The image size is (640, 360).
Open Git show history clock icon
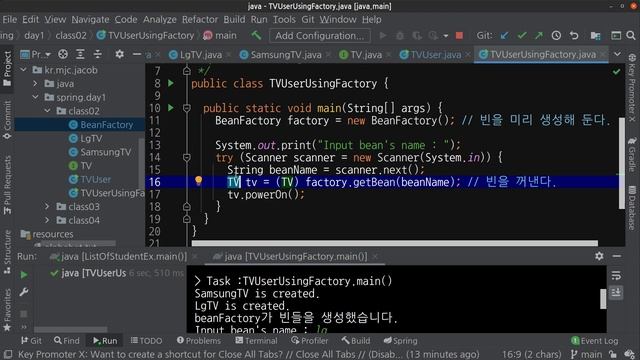pyautogui.click(x=556, y=36)
